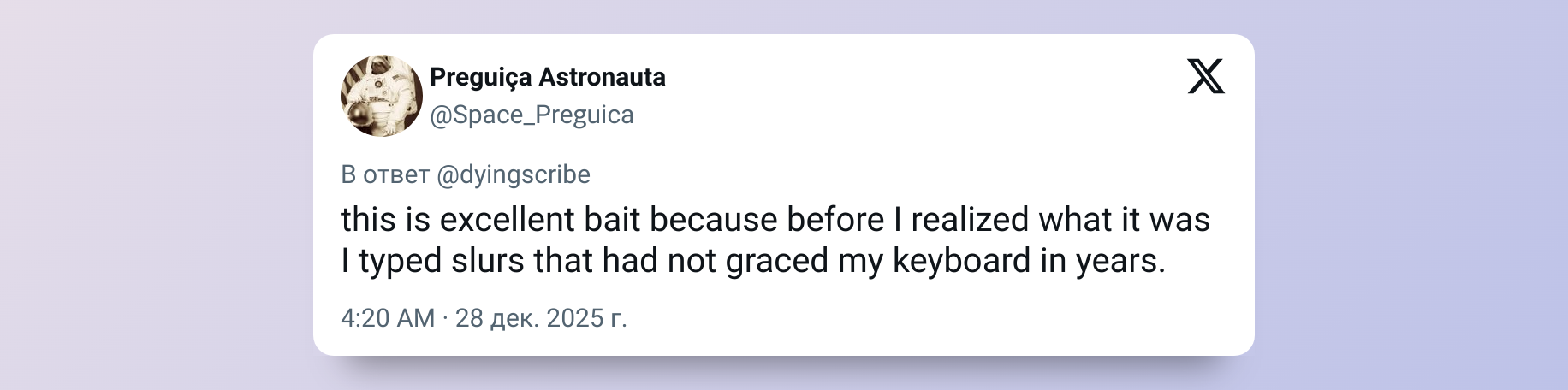
Task: Follow the @dyingscribe mention link
Action: (x=514, y=174)
